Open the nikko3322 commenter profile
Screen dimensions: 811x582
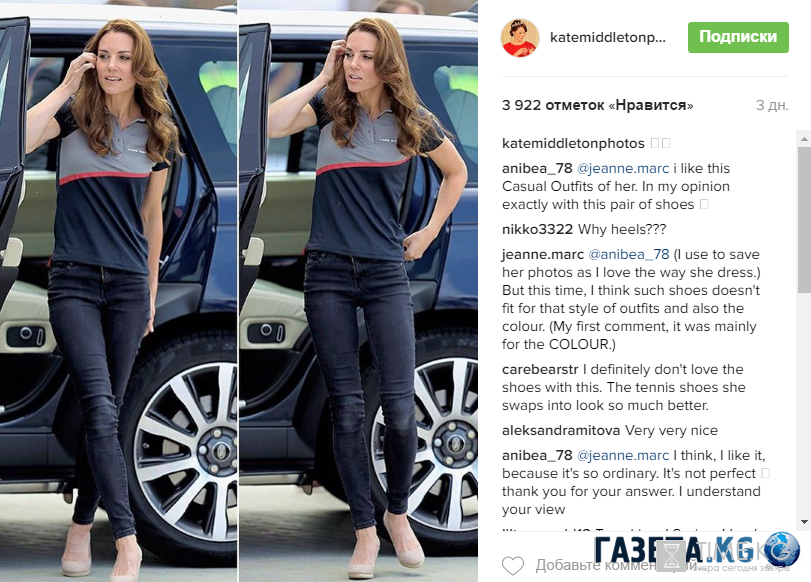537,229
